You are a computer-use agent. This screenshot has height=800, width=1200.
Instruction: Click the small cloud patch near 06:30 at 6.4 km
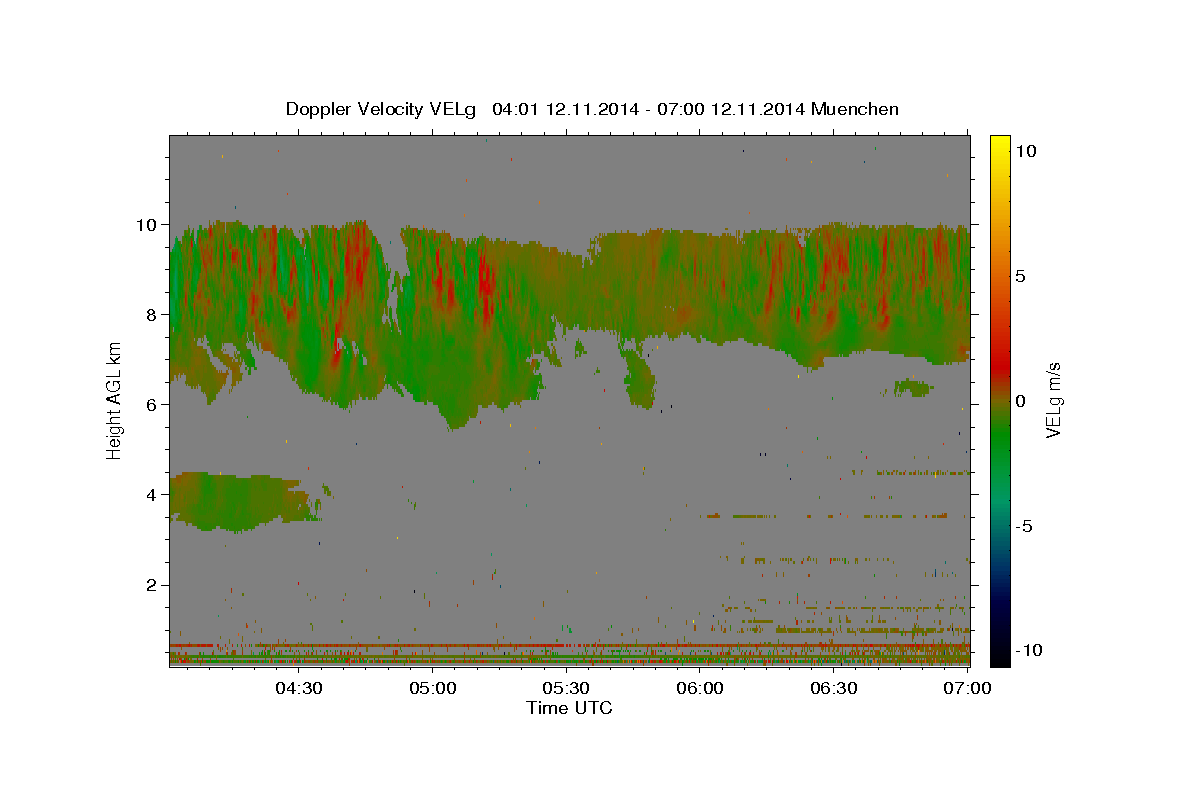[x=912, y=387]
